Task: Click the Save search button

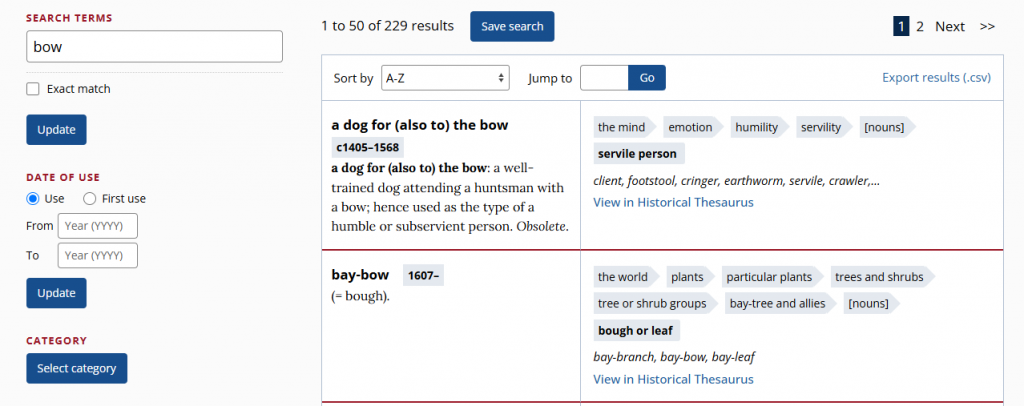Action: (x=512, y=26)
